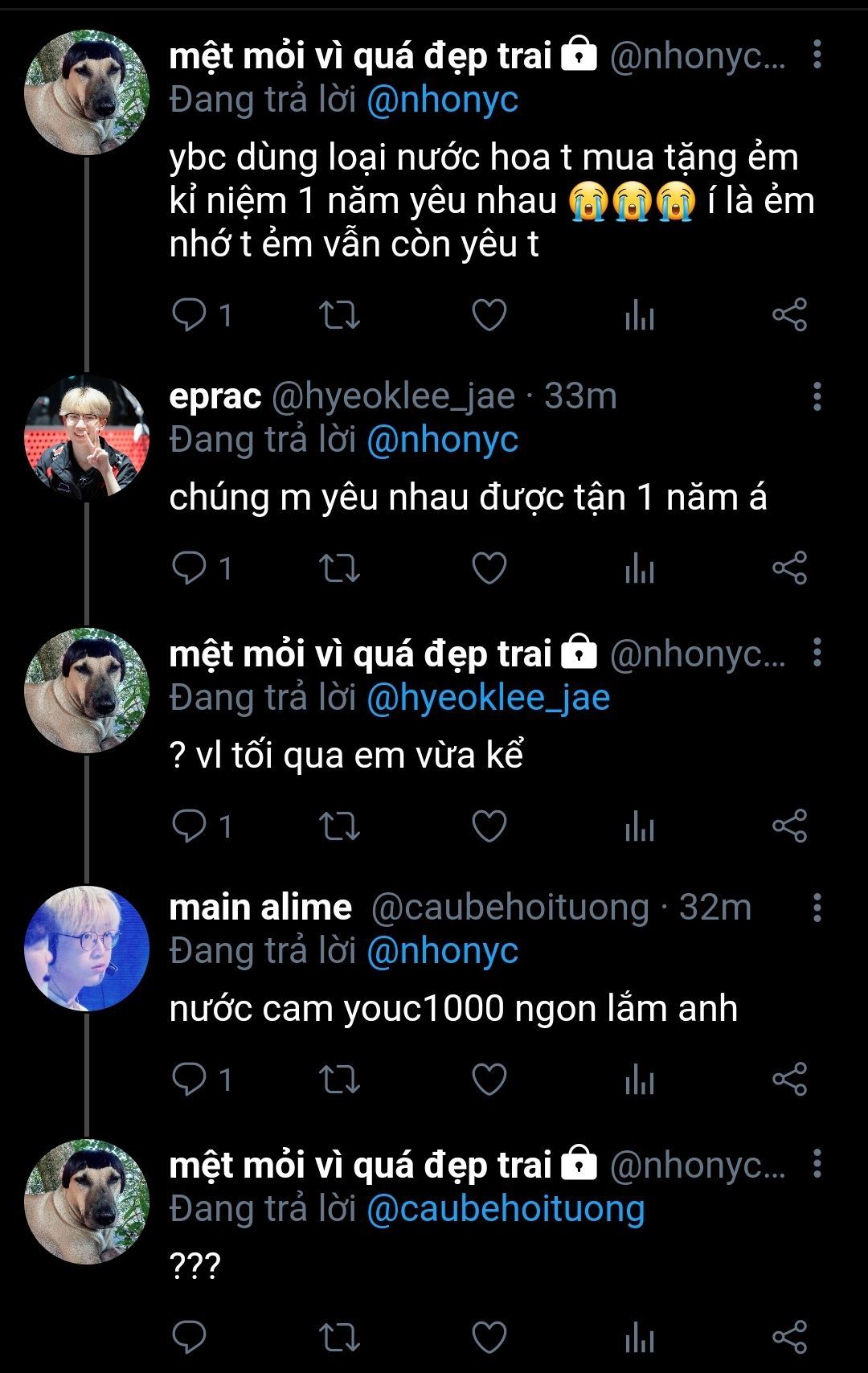Open @caubehoituong mention link
Viewport: 868px width, 1373px height.
pyautogui.click(x=506, y=1209)
